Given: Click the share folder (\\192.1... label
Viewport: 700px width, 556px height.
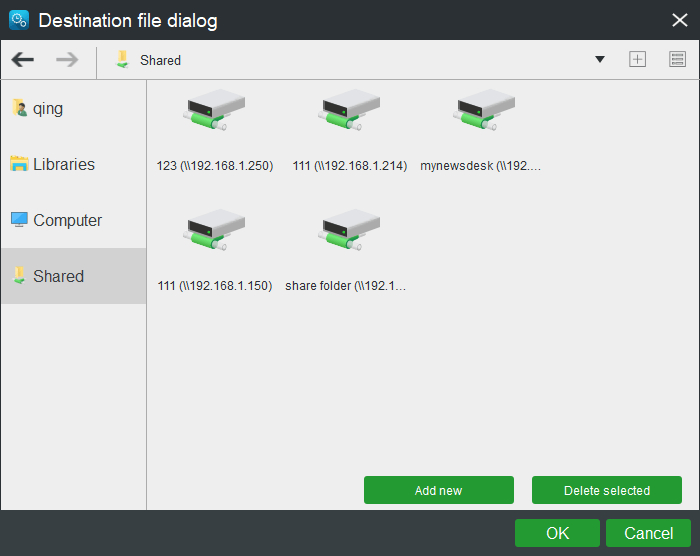Looking at the screenshot, I should (x=346, y=286).
